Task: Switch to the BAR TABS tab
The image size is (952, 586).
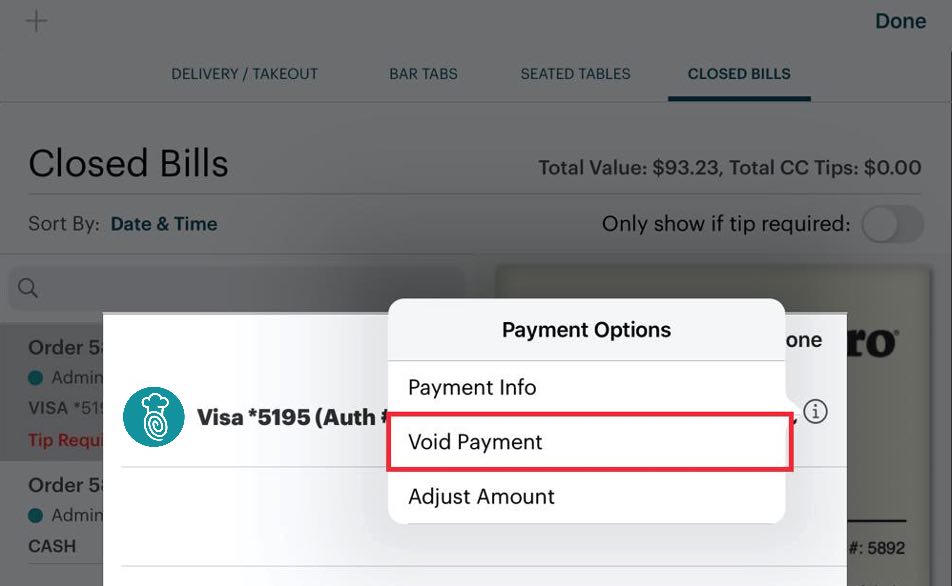Action: click(x=423, y=73)
